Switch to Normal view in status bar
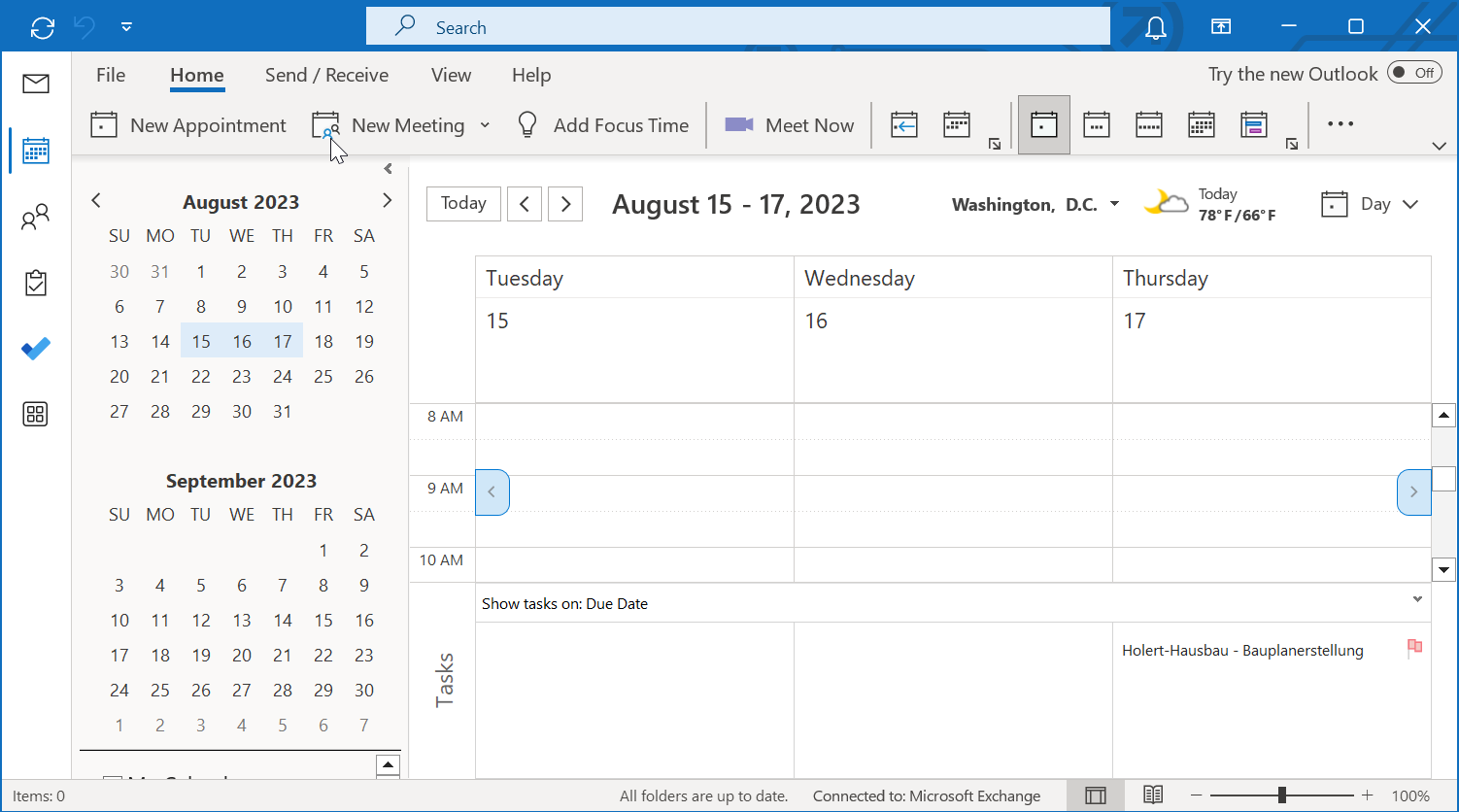The width and height of the screenshot is (1459, 812). [1096, 795]
